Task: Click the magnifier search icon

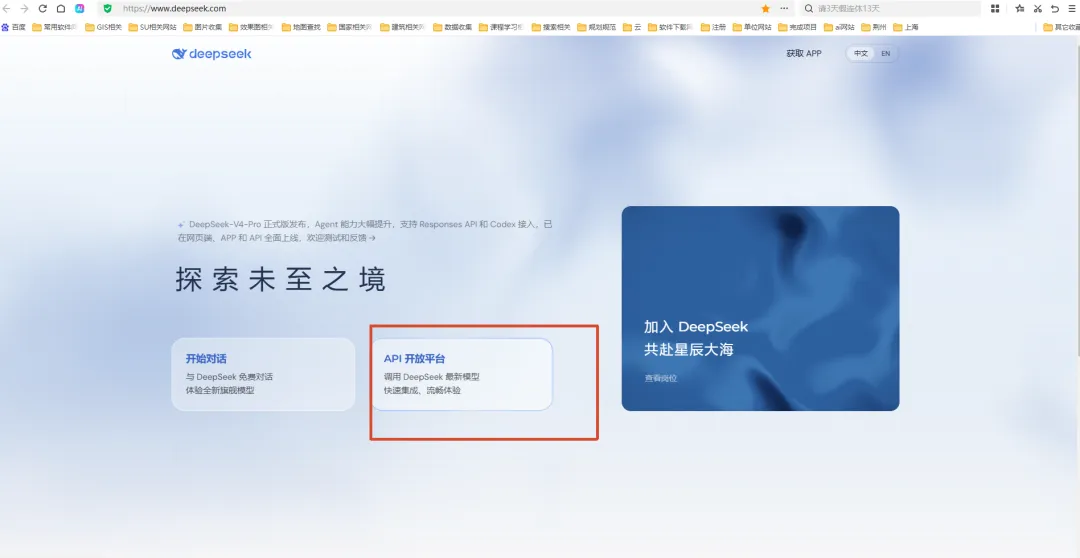Action: [809, 8]
